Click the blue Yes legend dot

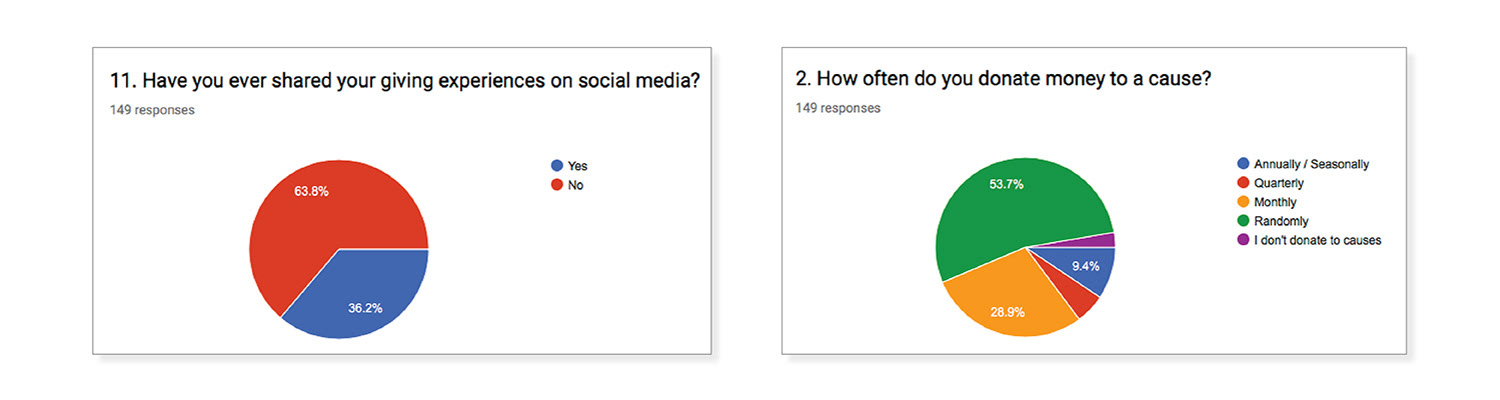(x=557, y=166)
